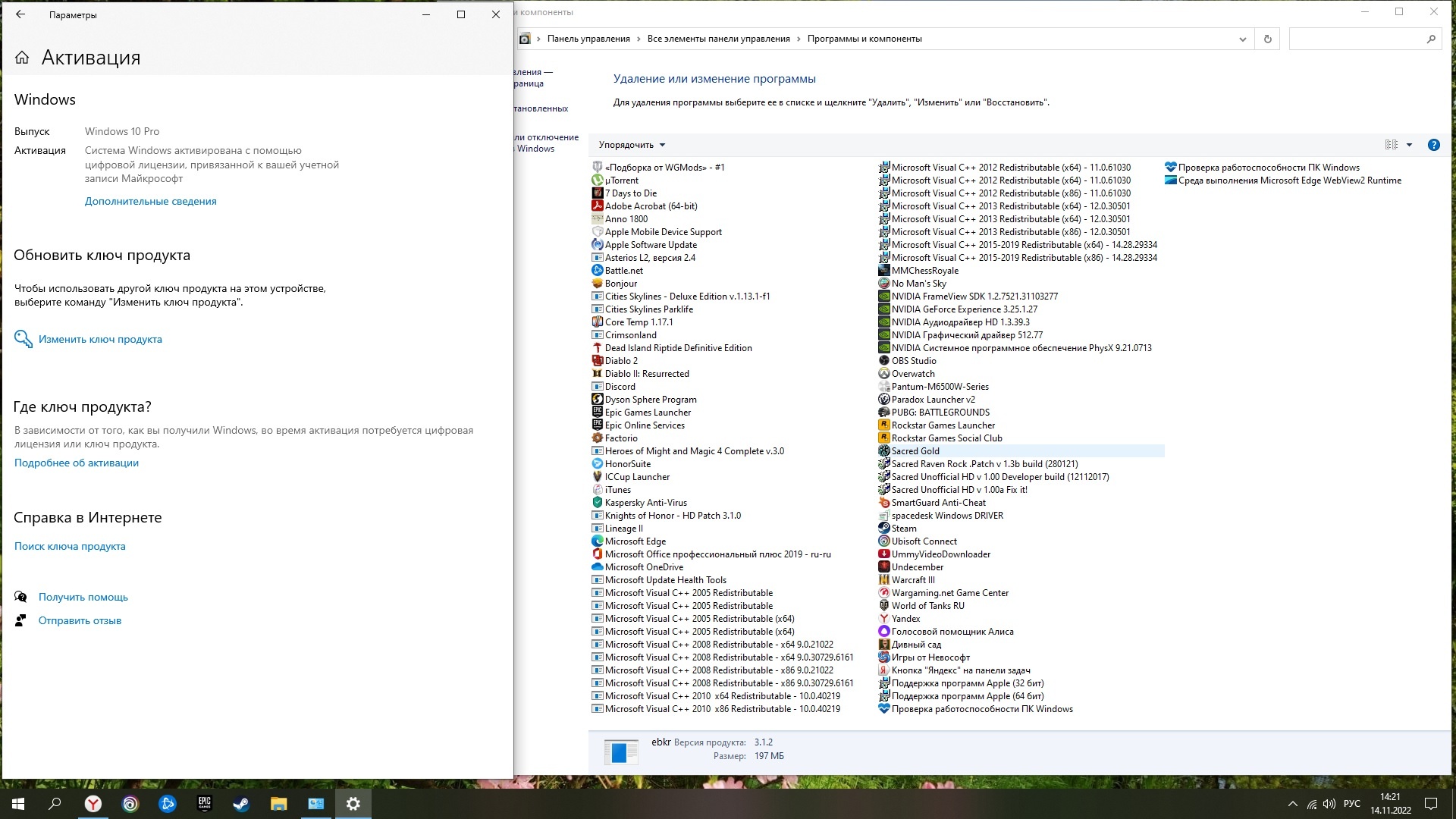Click Все элементы панели управления breadcrumb
Screen dimensions: 1456x819
click(x=718, y=39)
